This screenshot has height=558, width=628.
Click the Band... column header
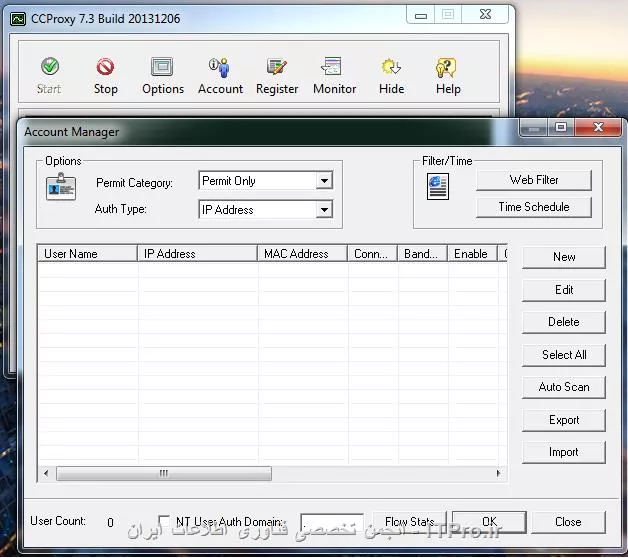[422, 254]
